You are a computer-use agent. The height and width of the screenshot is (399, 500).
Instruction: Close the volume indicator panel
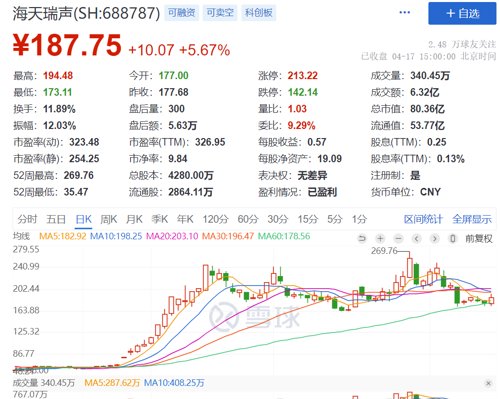tap(488, 383)
